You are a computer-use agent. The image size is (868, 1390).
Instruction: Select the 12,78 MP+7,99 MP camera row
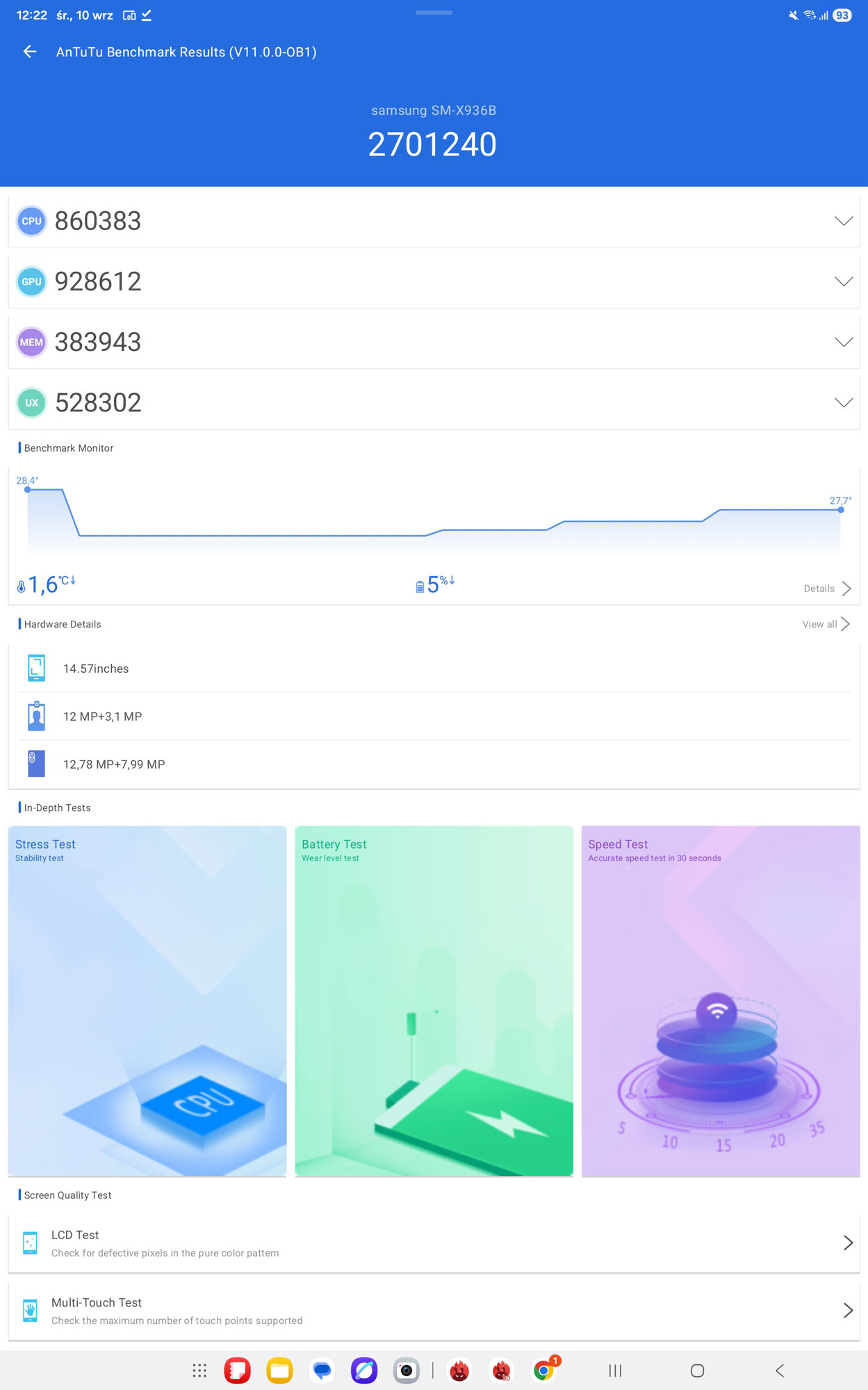coord(434,764)
